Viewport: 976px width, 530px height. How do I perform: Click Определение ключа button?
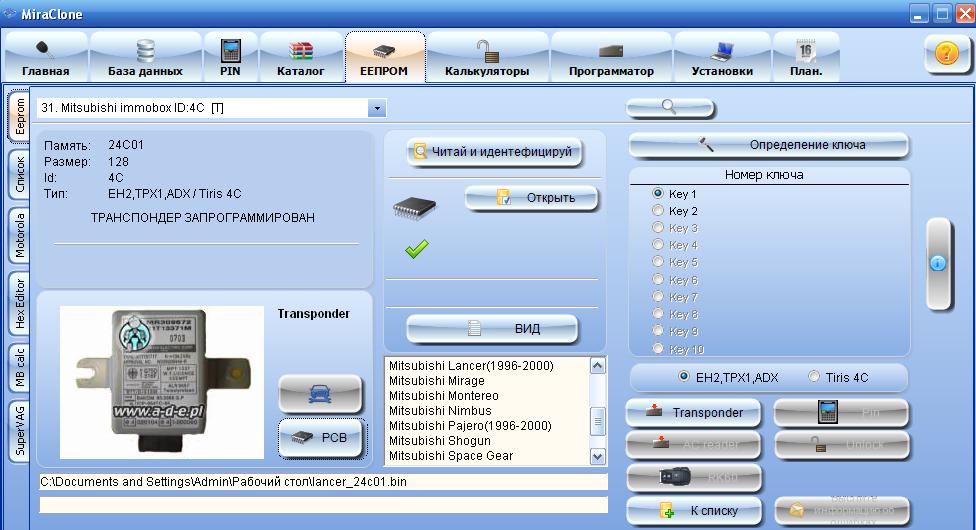coord(768,145)
